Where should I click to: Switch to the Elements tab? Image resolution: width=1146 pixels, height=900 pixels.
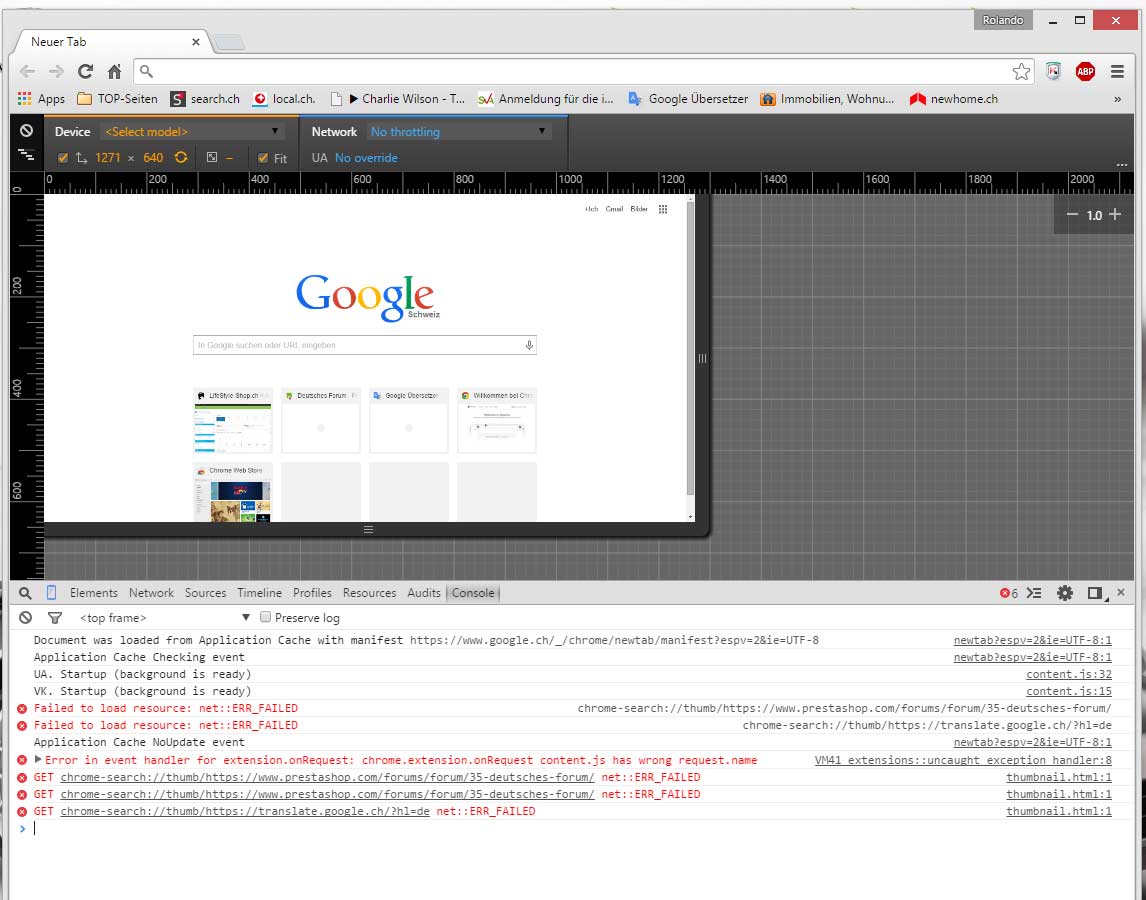pos(94,593)
